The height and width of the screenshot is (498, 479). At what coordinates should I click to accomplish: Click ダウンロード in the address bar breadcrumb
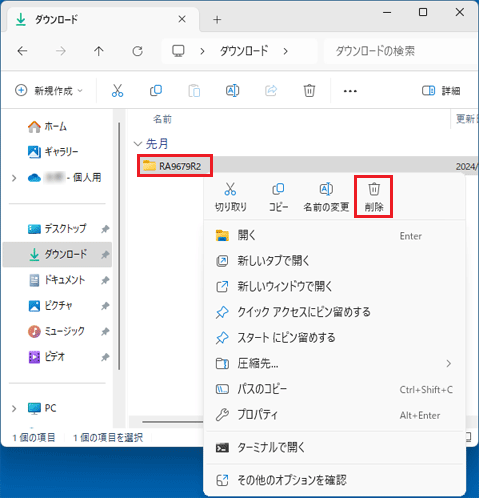click(x=244, y=51)
